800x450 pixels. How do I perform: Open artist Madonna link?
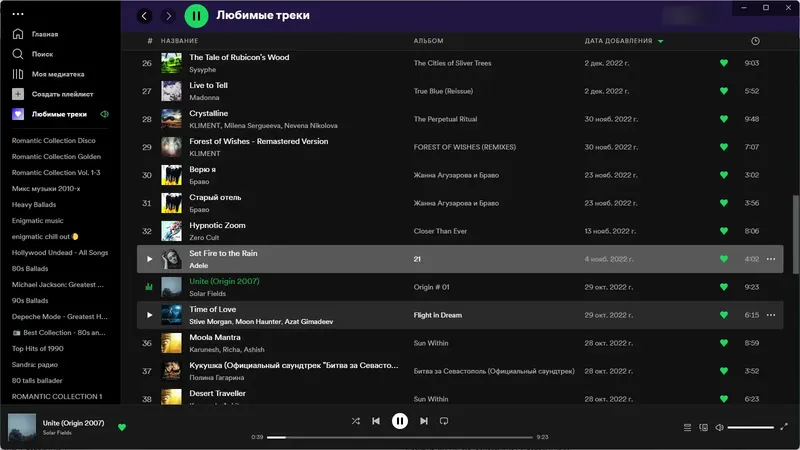pyautogui.click(x=204, y=97)
